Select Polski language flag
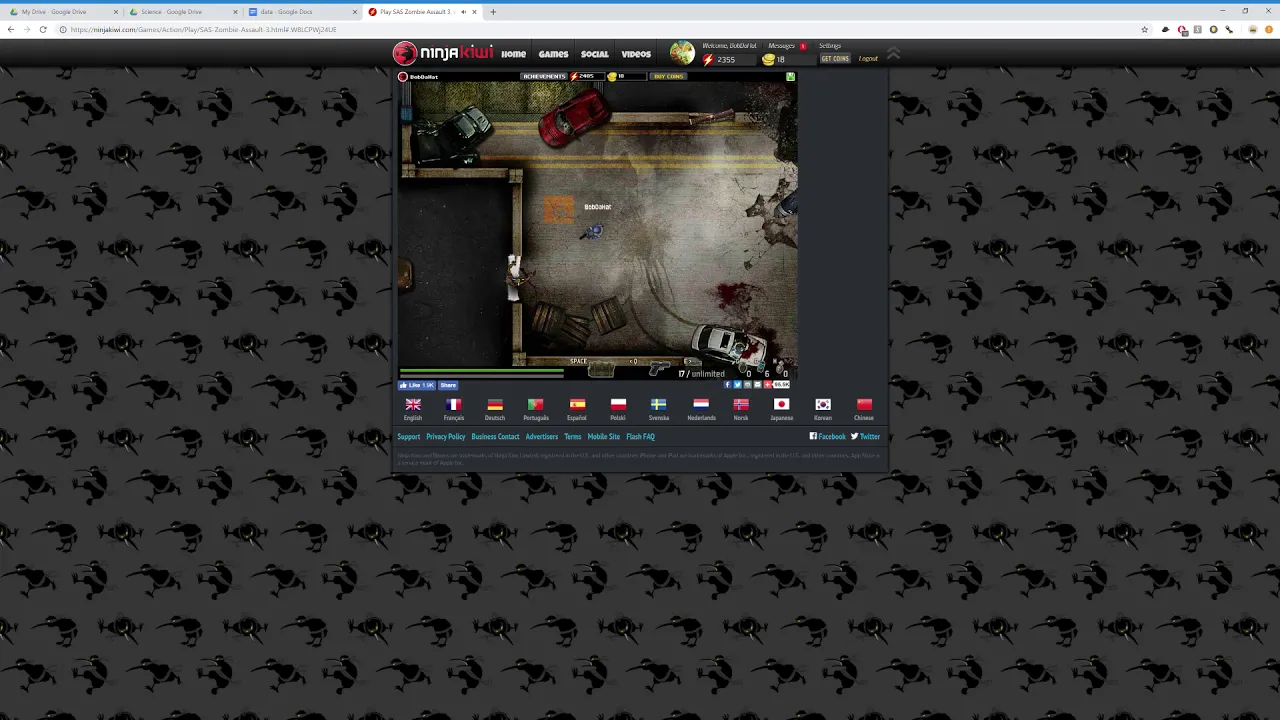 (618, 404)
